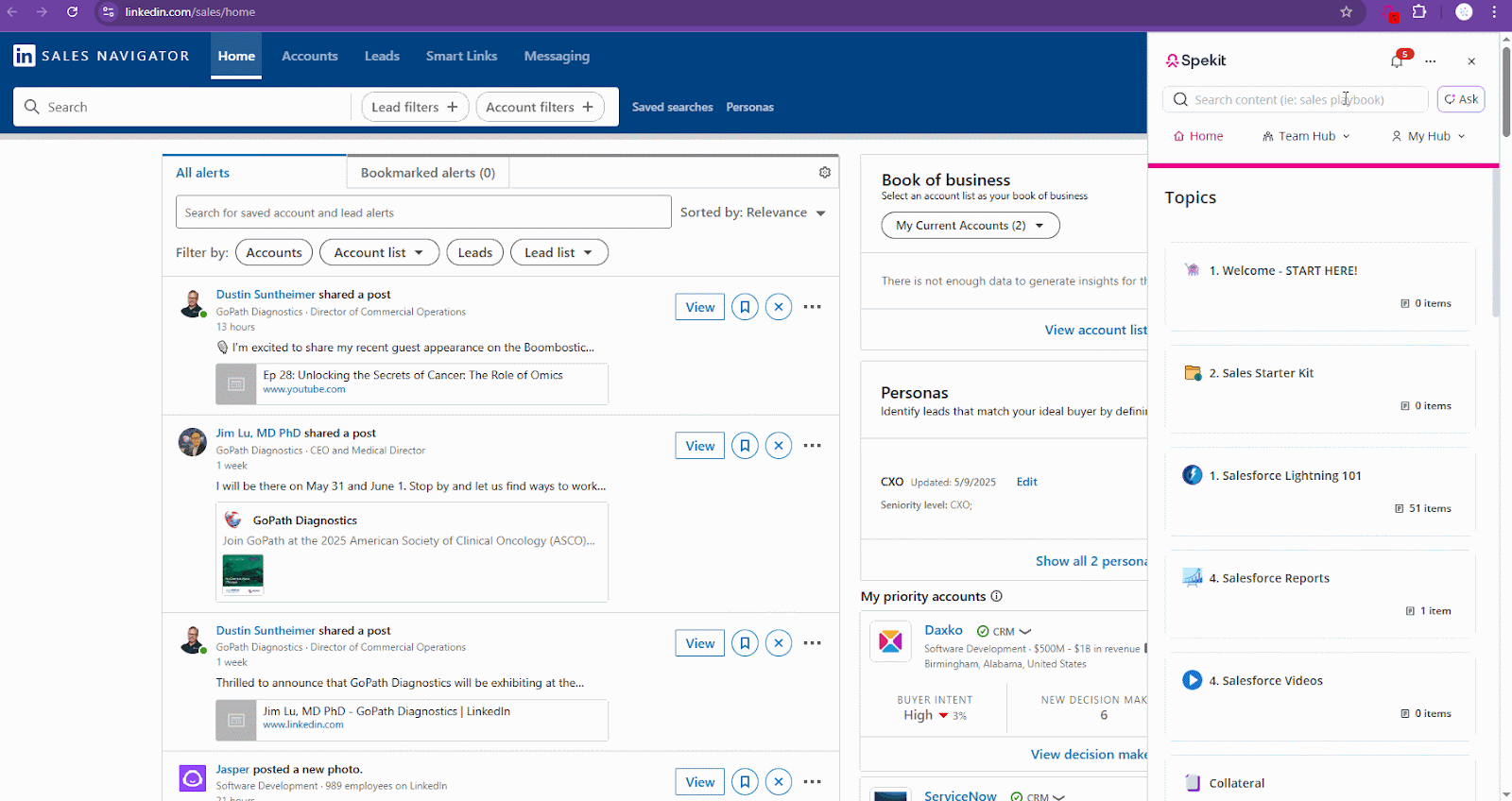Open Saved searches link

tap(672, 107)
